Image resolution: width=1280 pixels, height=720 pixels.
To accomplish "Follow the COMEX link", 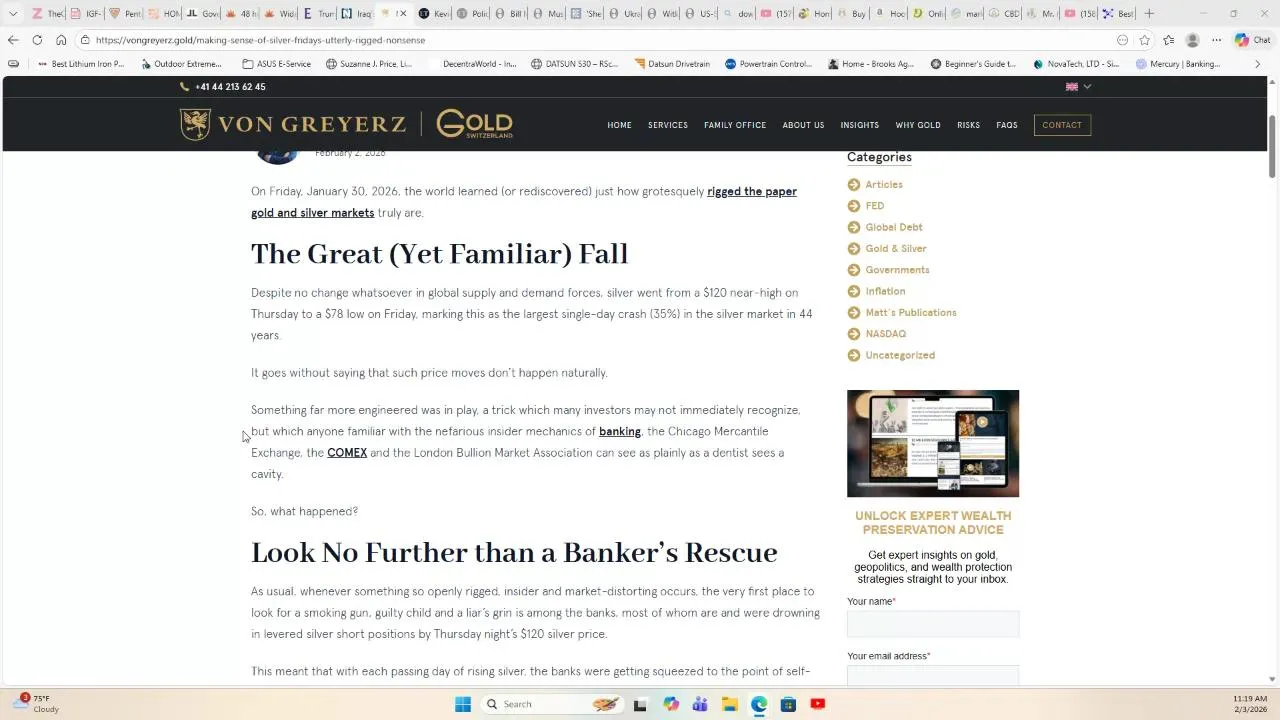I will (x=347, y=453).
